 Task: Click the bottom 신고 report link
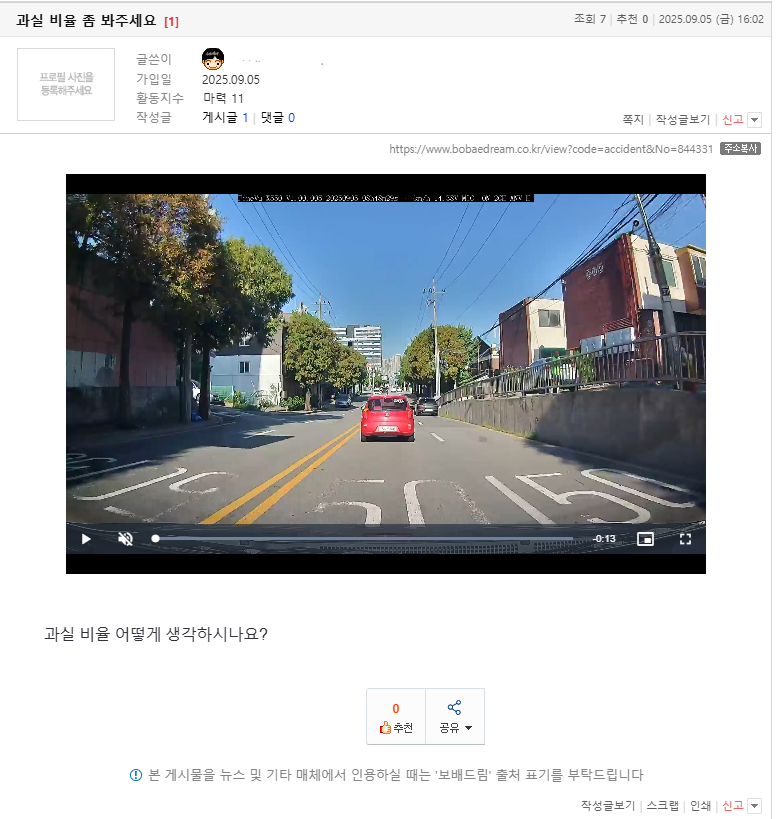[733, 805]
